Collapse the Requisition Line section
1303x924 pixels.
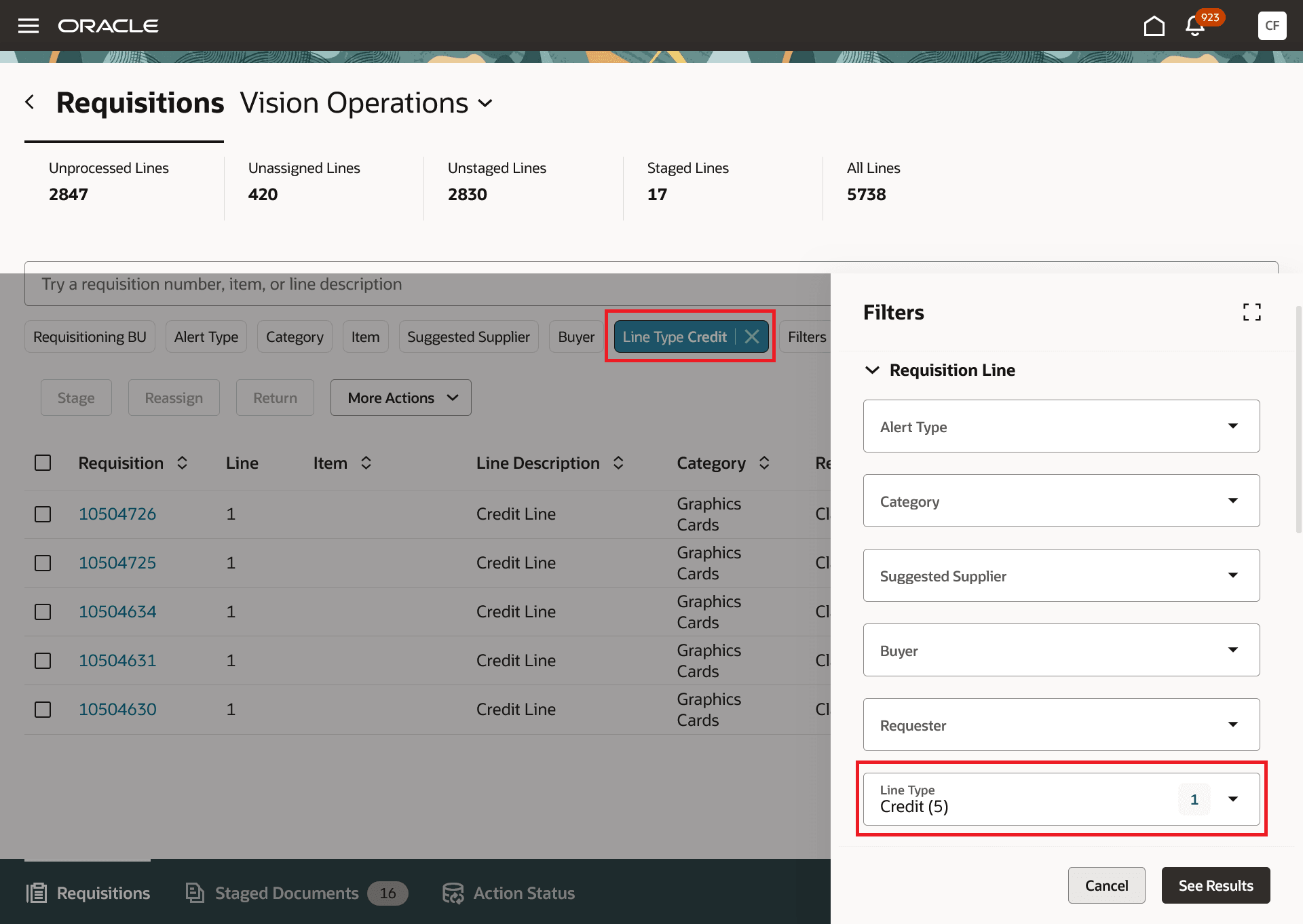872,370
